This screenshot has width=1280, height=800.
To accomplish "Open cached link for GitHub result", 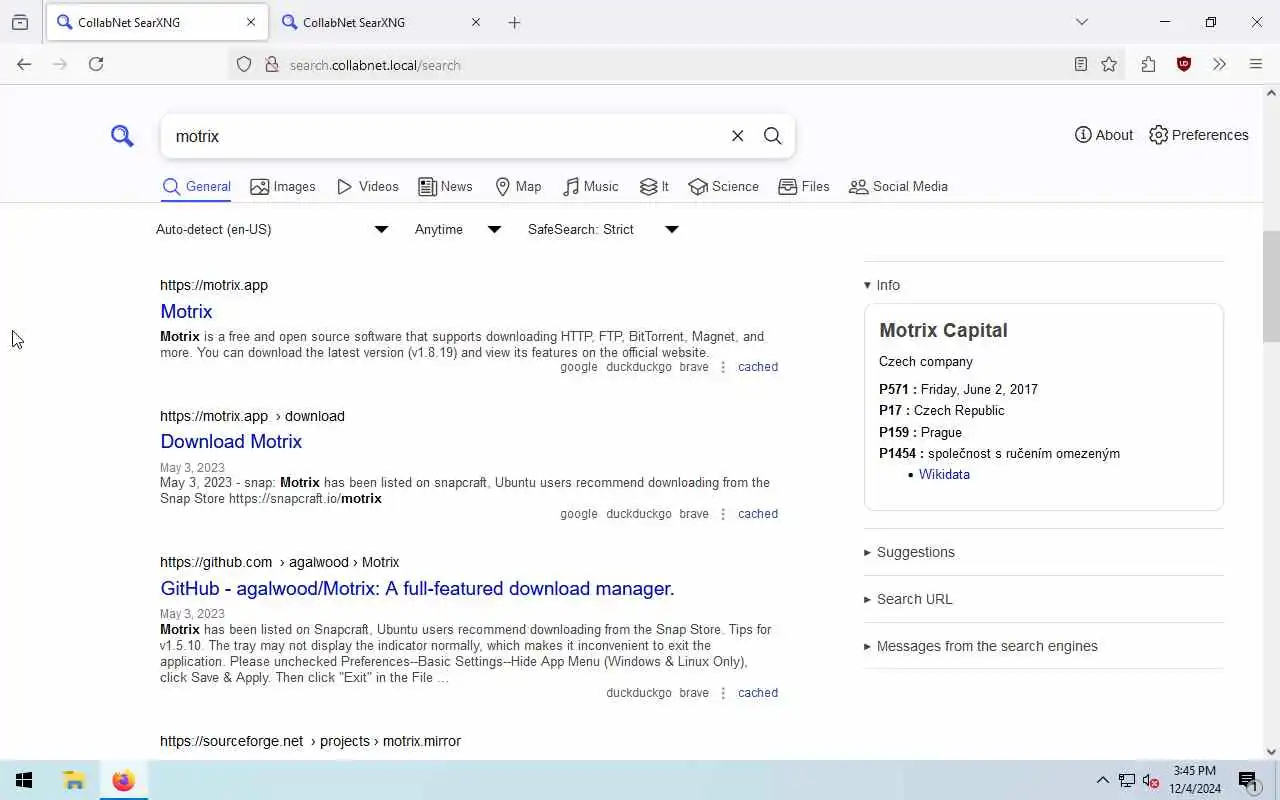I will pos(758,693).
